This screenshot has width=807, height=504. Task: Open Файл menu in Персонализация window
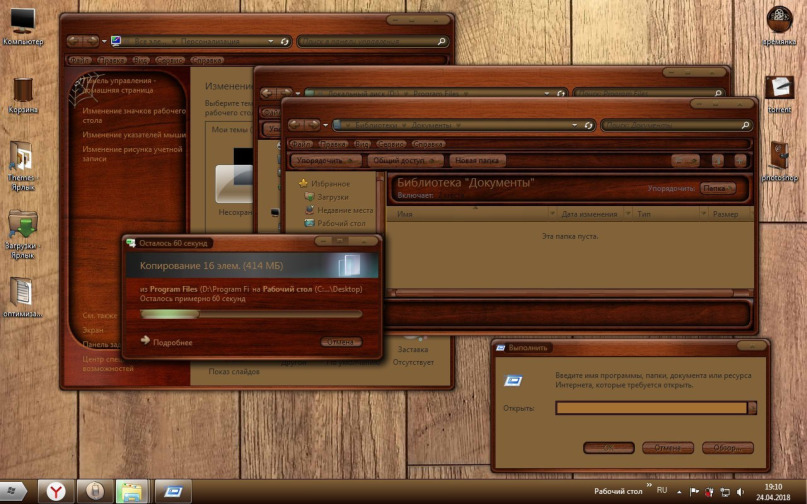point(79,60)
